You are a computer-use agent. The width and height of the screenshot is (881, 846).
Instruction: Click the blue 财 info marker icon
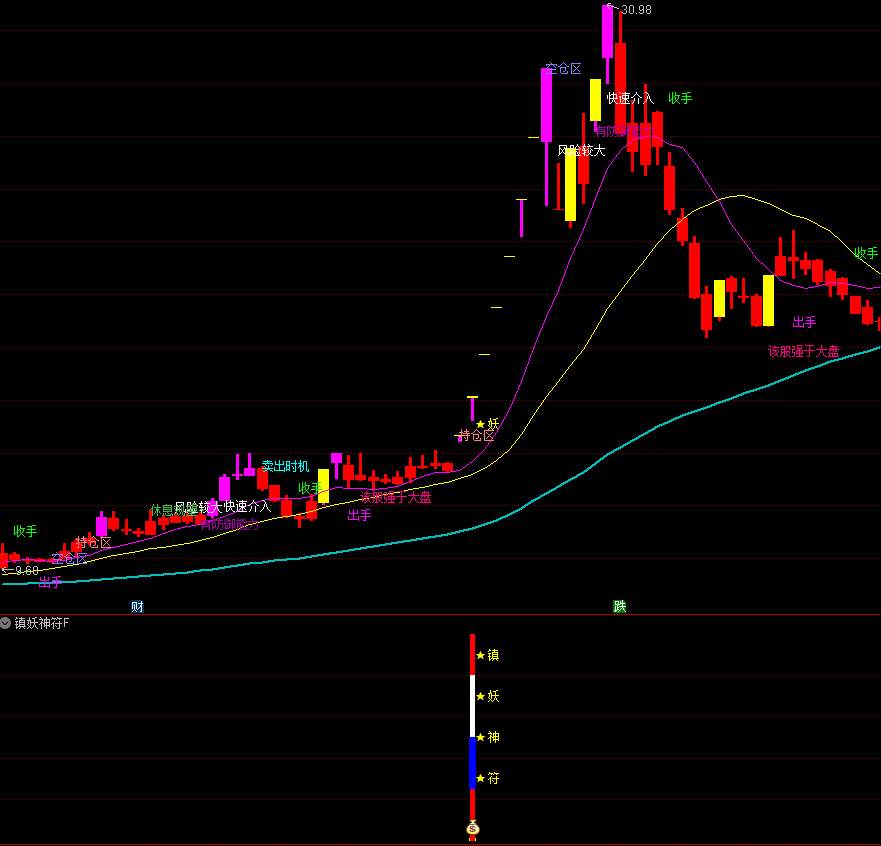coord(137,606)
